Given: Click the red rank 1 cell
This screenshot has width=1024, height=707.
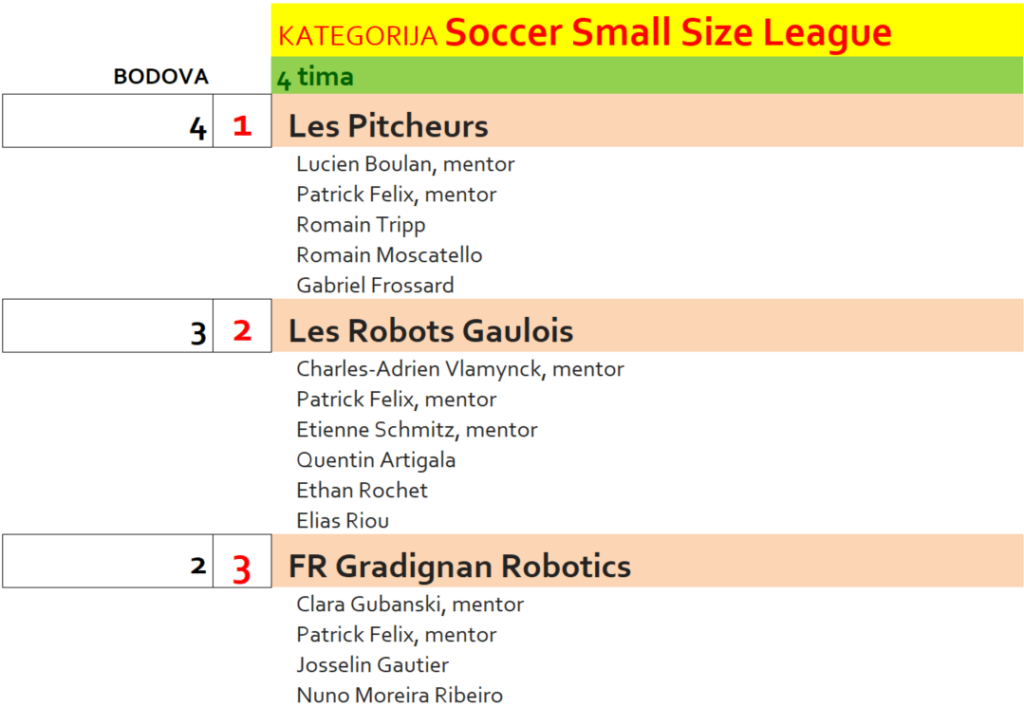Looking at the screenshot, I should [x=241, y=126].
